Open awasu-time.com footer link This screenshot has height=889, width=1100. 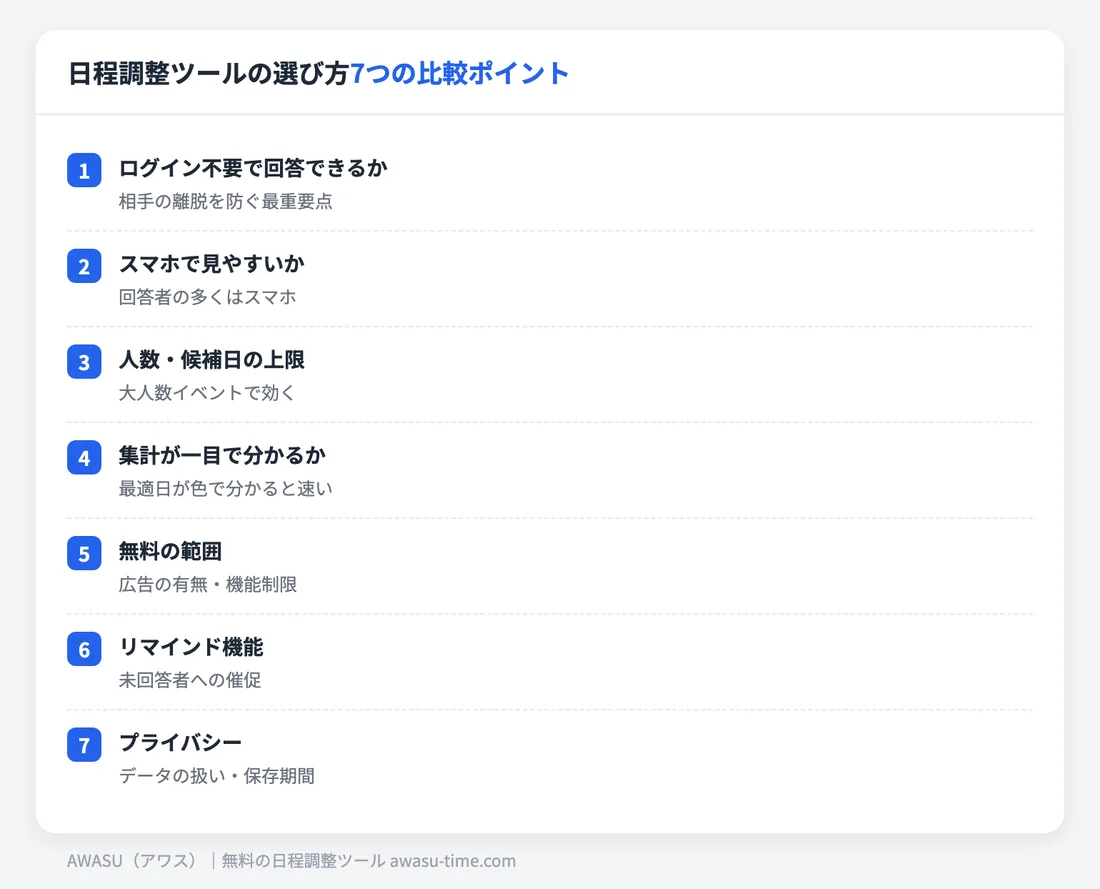pyautogui.click(x=452, y=861)
